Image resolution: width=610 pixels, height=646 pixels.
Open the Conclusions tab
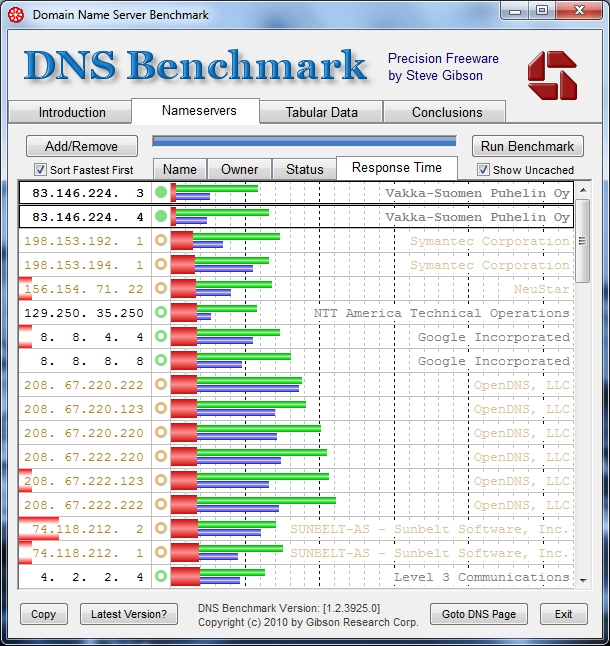point(447,112)
